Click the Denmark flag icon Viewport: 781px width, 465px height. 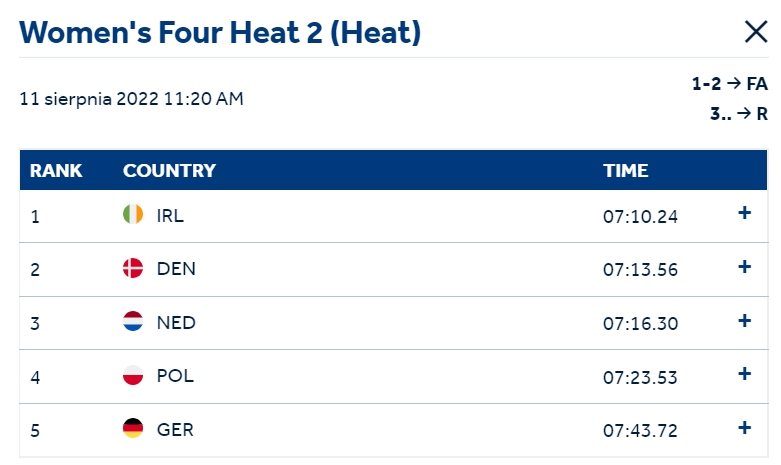click(x=133, y=268)
